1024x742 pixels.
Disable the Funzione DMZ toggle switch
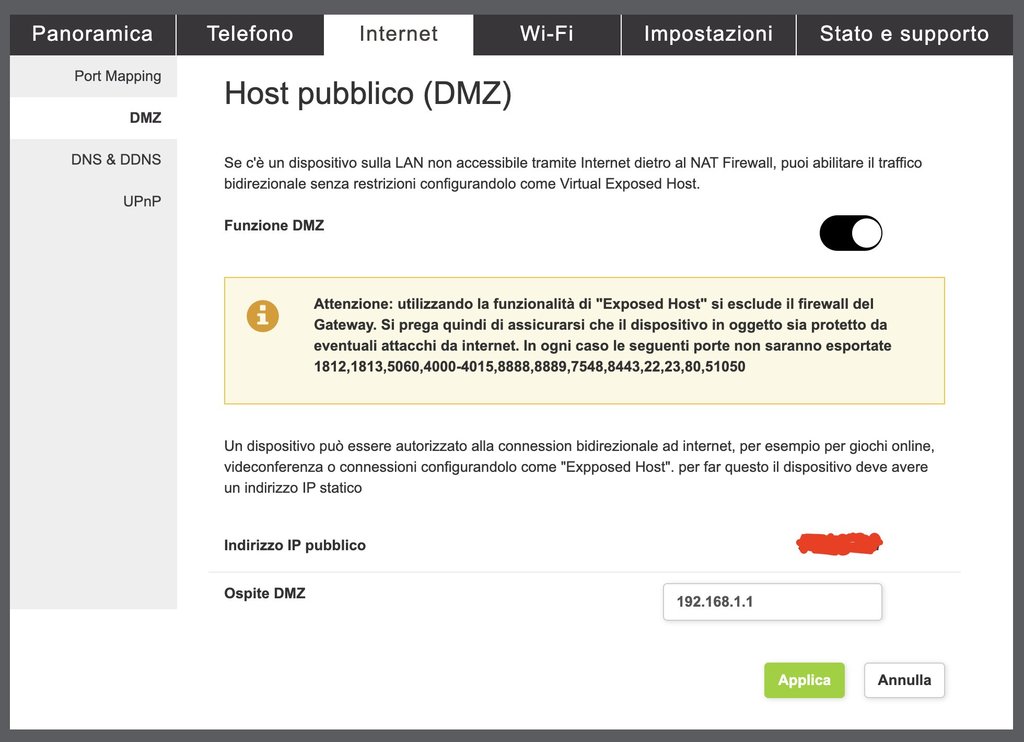click(x=850, y=233)
